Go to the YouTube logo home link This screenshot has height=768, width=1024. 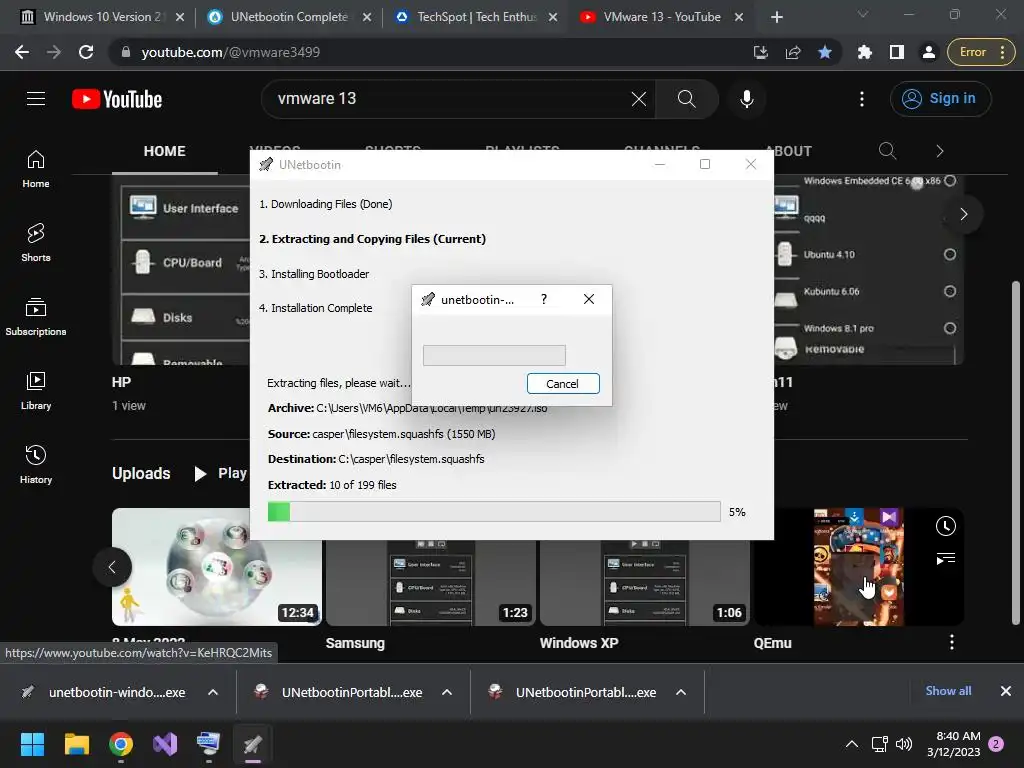[x=117, y=99]
